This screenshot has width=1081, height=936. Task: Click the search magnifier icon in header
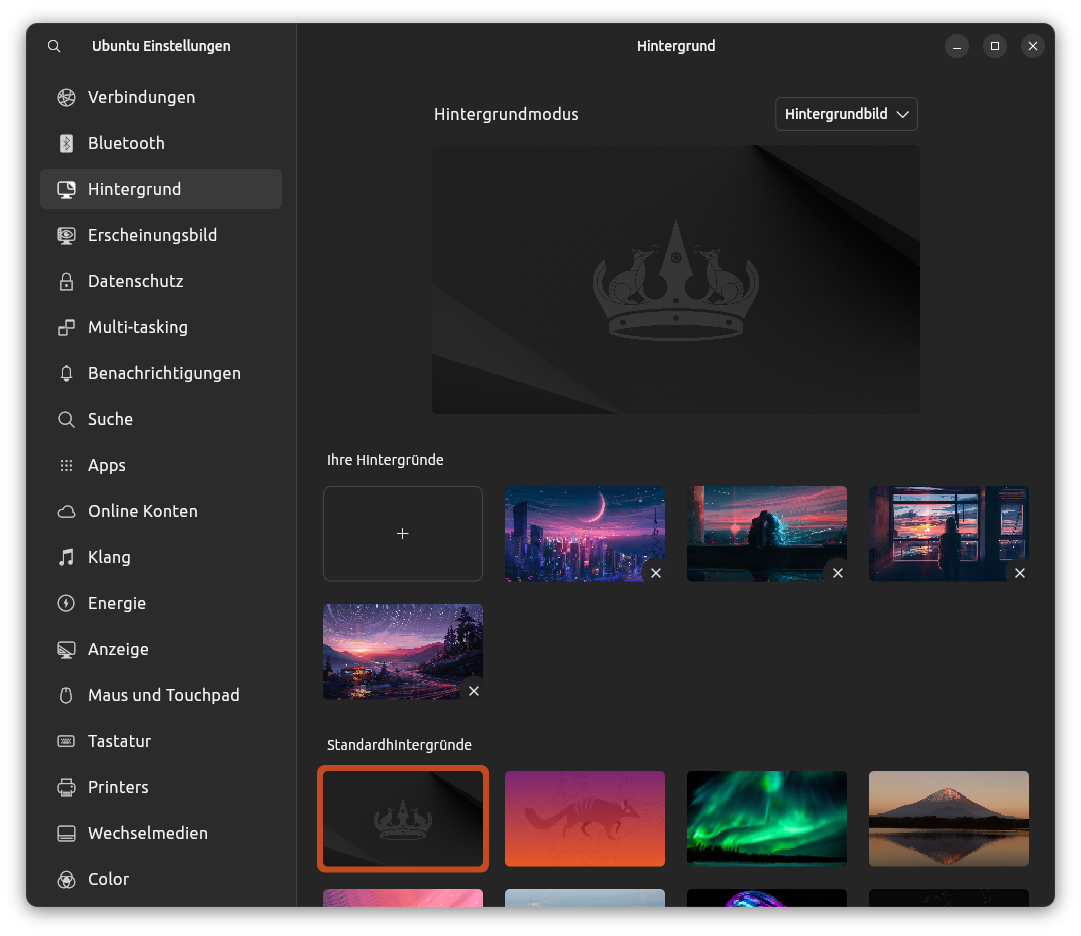click(x=54, y=46)
